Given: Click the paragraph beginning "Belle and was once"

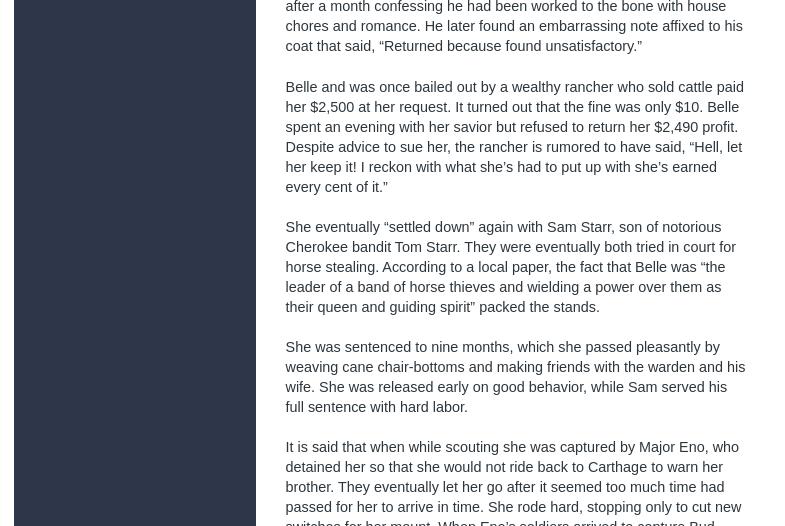Looking at the screenshot, I should pyautogui.click(x=514, y=137).
